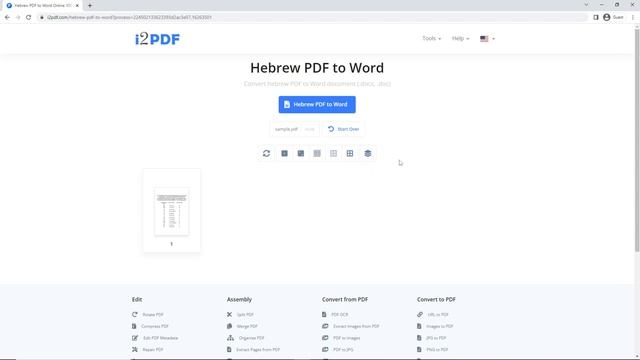Image resolution: width=640 pixels, height=360 pixels.
Task: Click the chain link icon next to URL to PDF
Action: click(420, 314)
